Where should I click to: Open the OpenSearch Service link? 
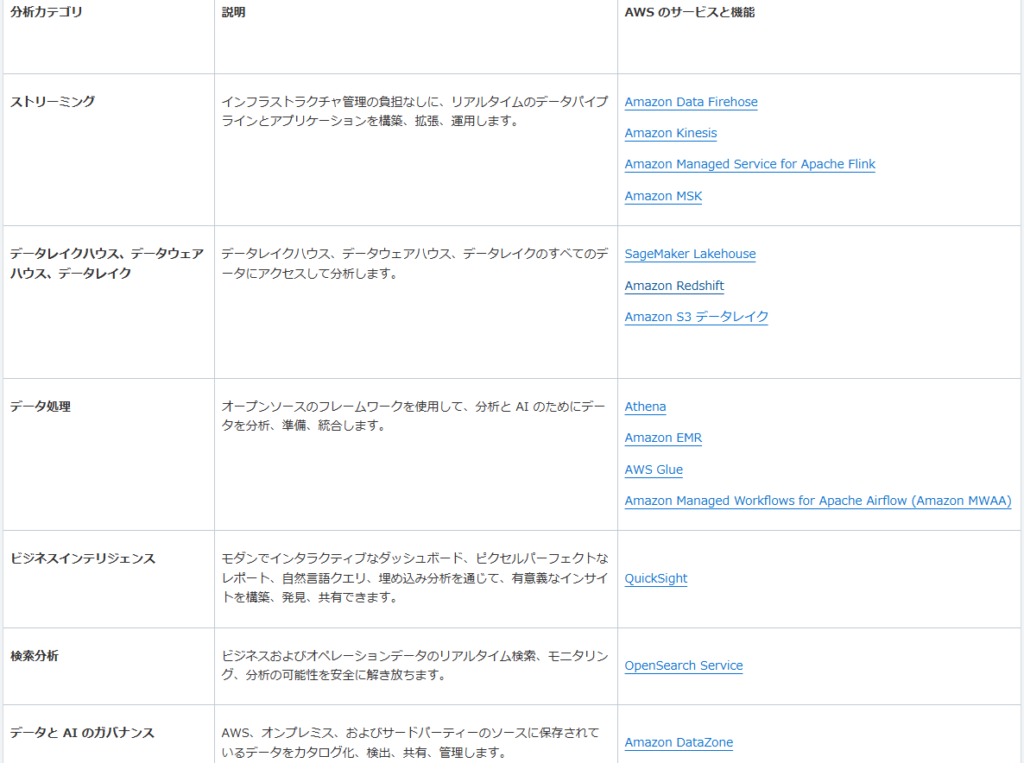pos(683,666)
